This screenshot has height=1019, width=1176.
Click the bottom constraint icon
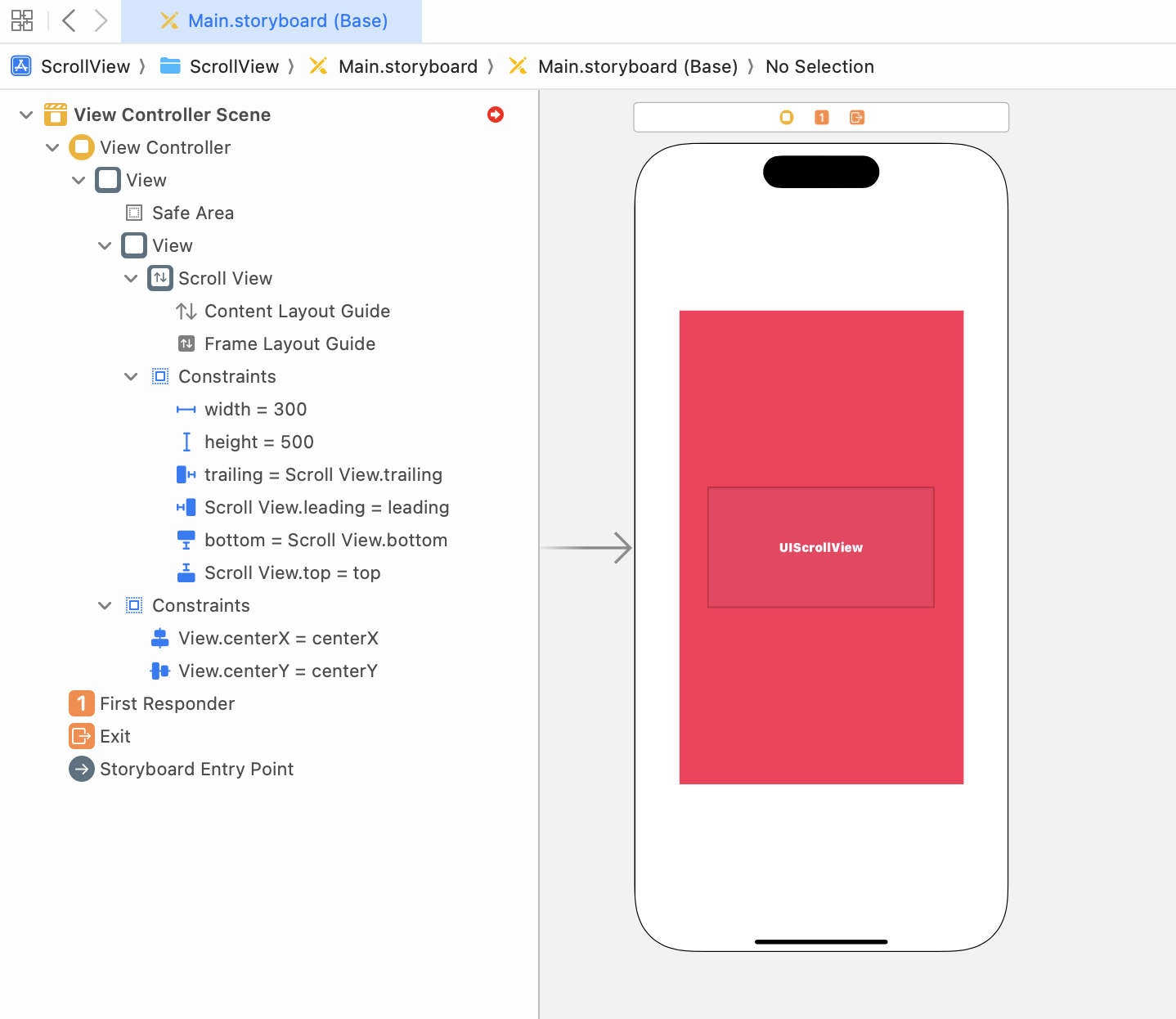pos(186,540)
